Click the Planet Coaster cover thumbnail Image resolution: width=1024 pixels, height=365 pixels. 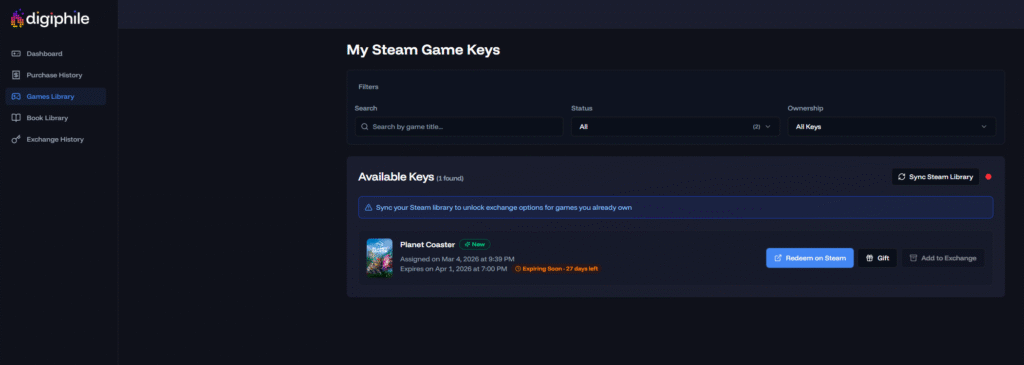[379, 258]
